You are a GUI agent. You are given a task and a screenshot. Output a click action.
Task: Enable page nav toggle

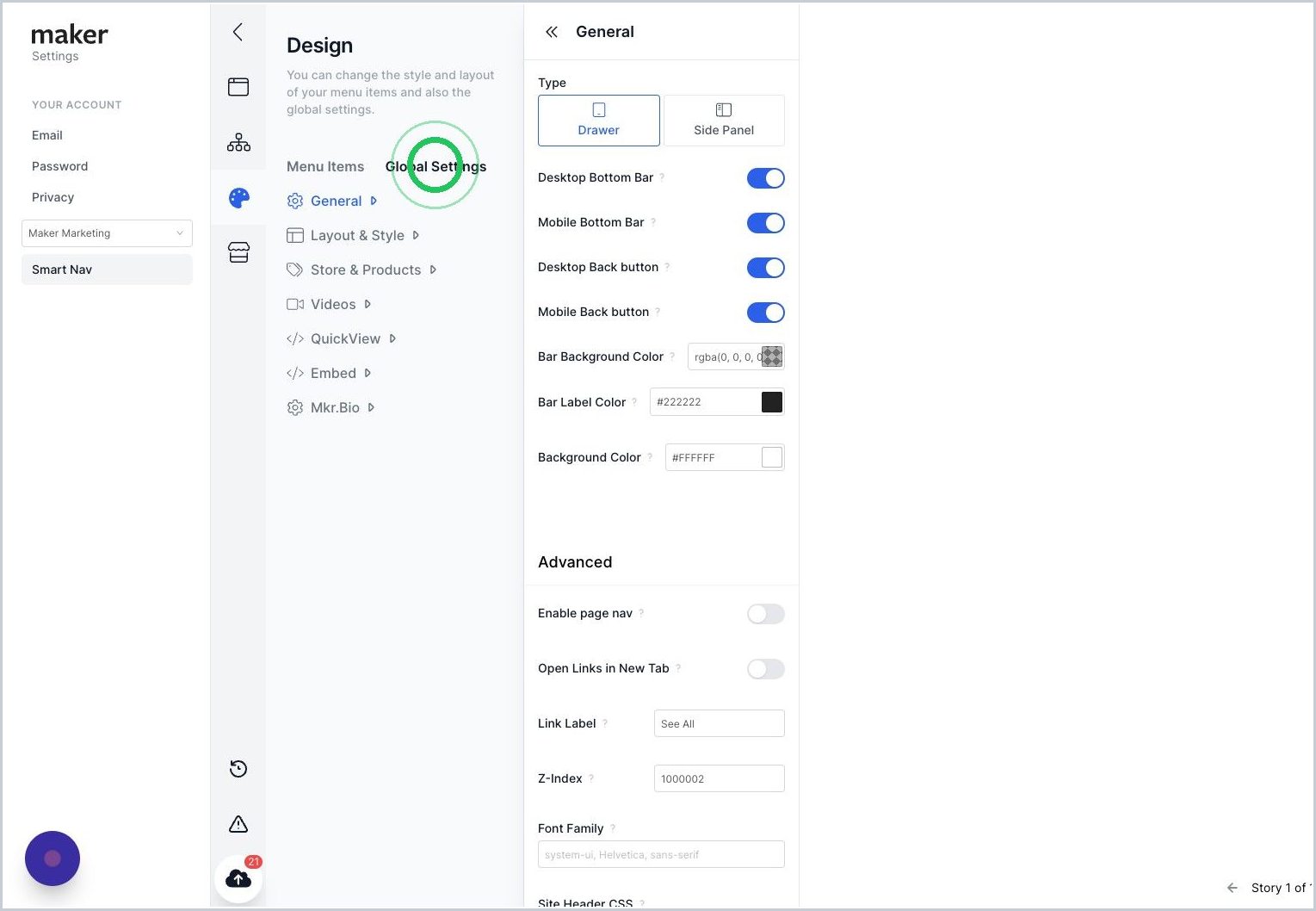click(x=766, y=614)
